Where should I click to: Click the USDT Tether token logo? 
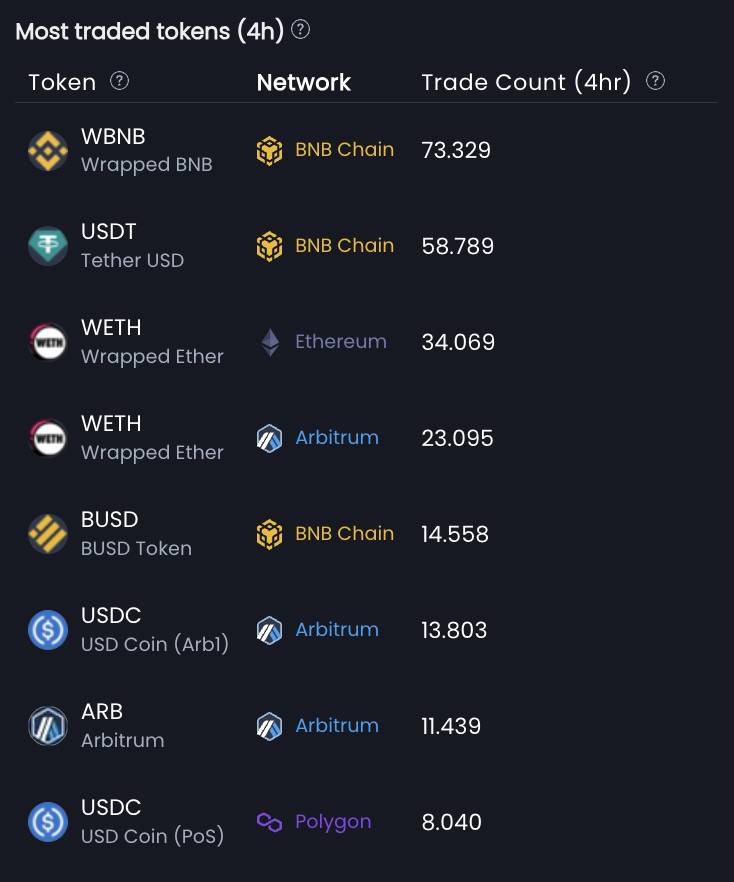pyautogui.click(x=48, y=246)
